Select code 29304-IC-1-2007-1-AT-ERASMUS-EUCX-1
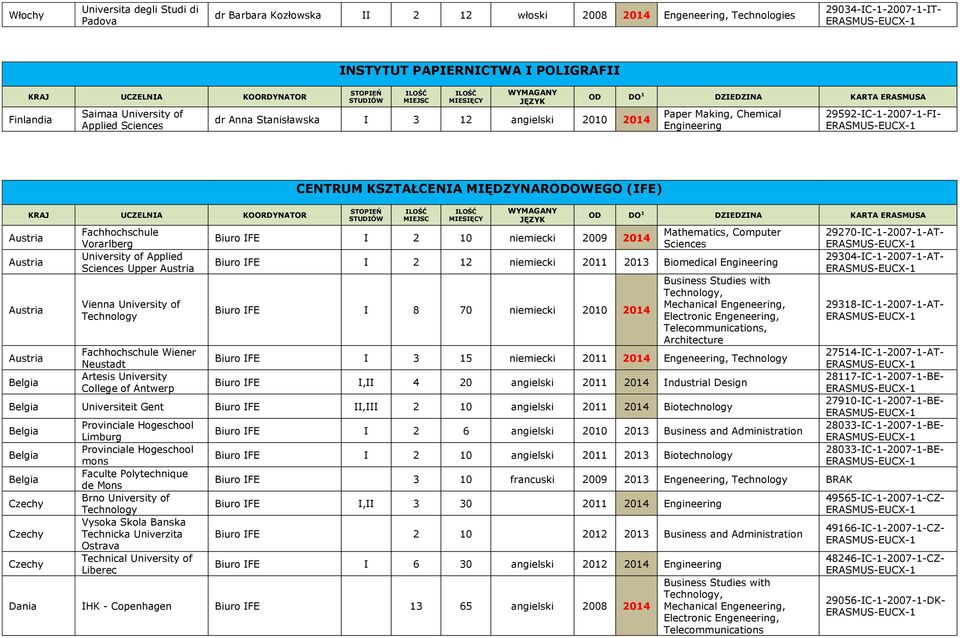Viewport: 960px width, 638px height. point(887,262)
